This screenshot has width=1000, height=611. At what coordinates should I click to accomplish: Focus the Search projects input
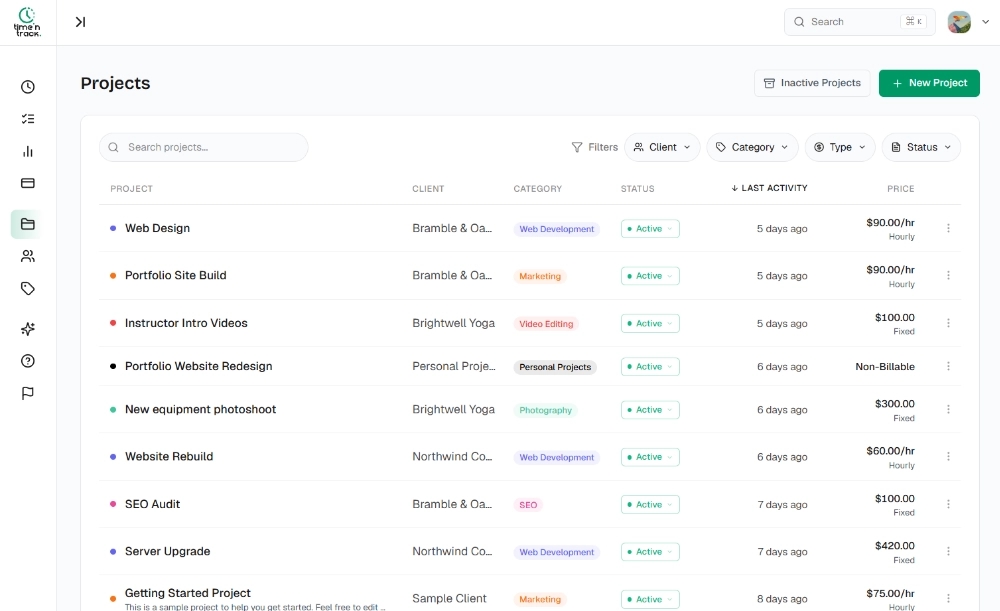pos(203,147)
